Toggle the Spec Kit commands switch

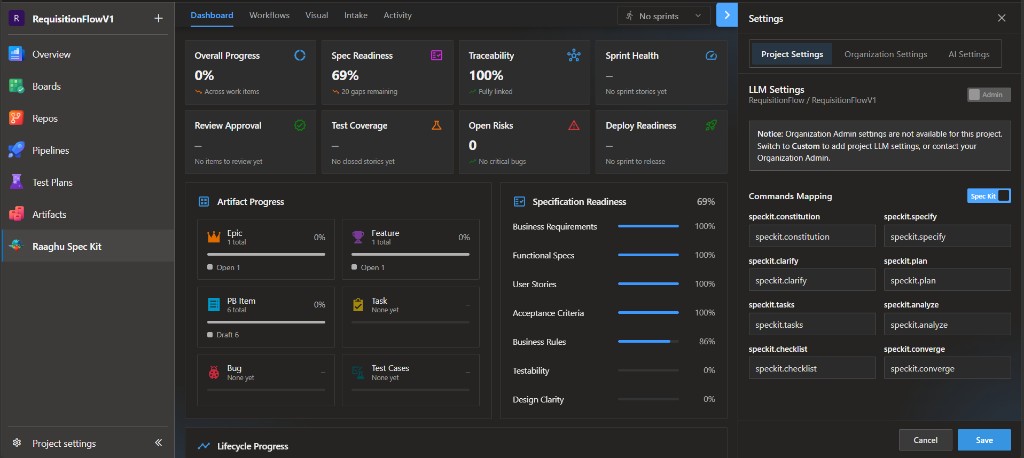(989, 196)
